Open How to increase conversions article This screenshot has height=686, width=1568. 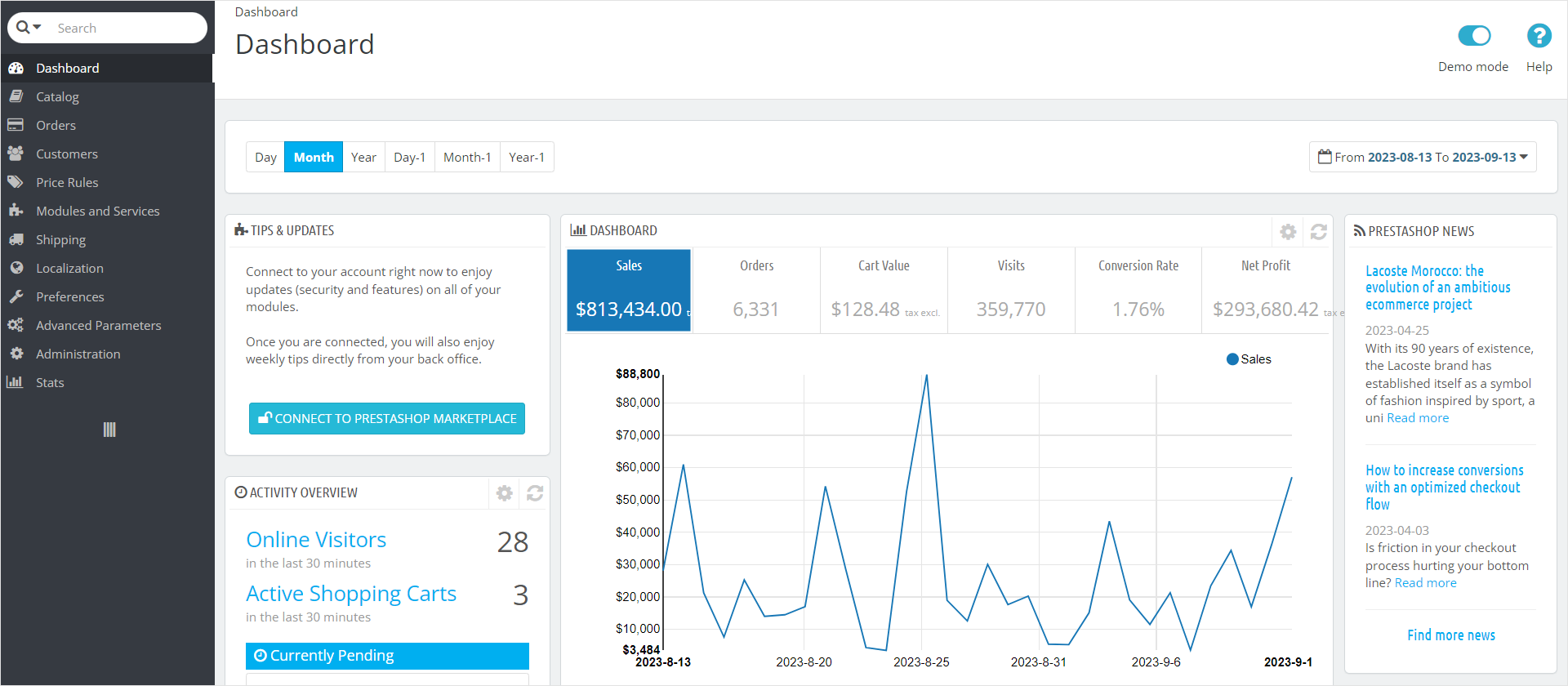1444,487
